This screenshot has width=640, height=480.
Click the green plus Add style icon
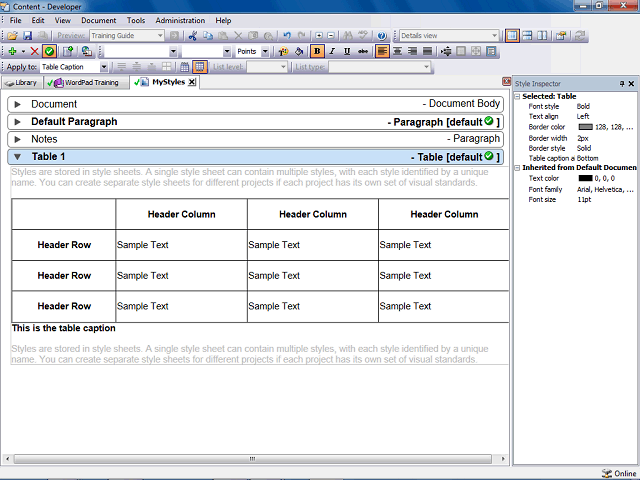(12, 51)
